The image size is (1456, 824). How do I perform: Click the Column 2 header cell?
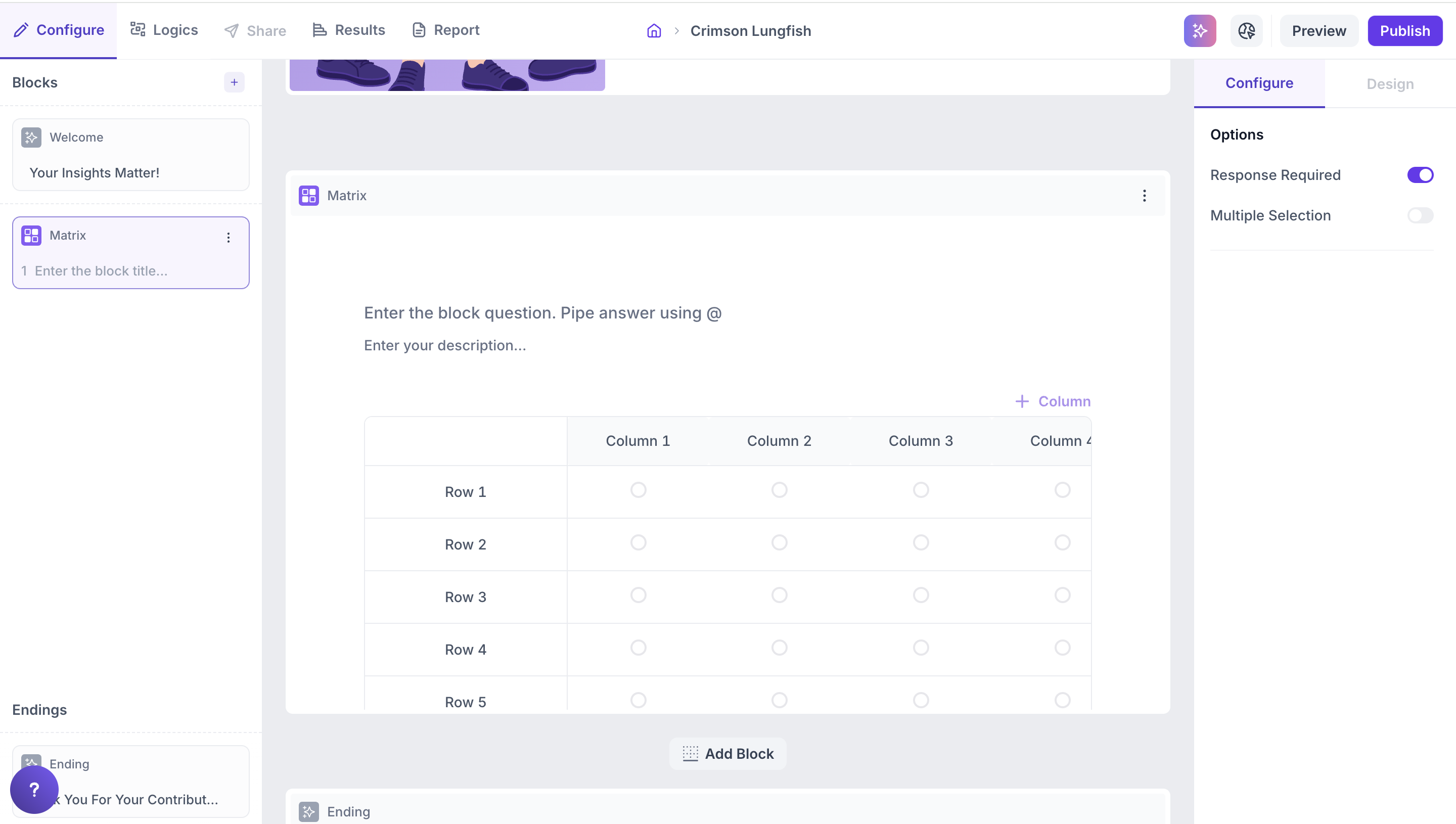pos(779,441)
